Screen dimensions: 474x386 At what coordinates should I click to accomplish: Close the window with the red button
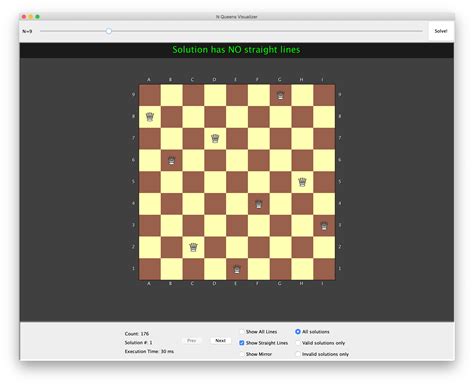pyautogui.click(x=24, y=17)
